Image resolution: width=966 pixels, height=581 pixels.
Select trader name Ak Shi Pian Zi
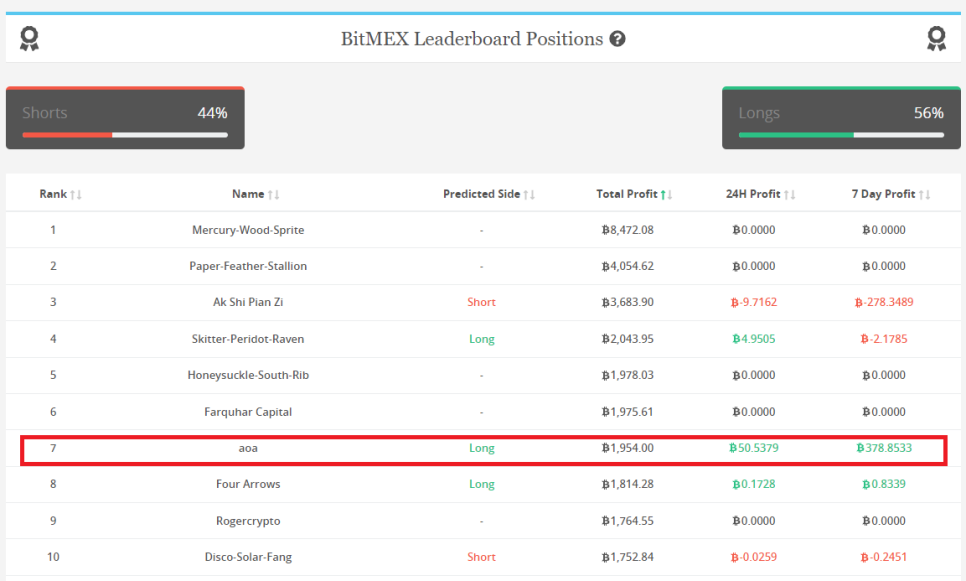tap(248, 302)
